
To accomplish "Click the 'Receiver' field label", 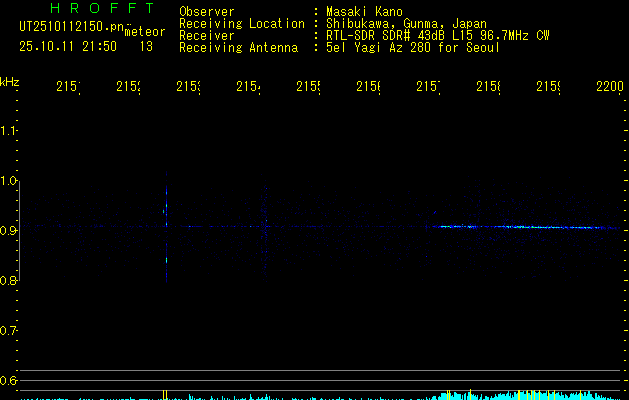I will click(x=207, y=36).
